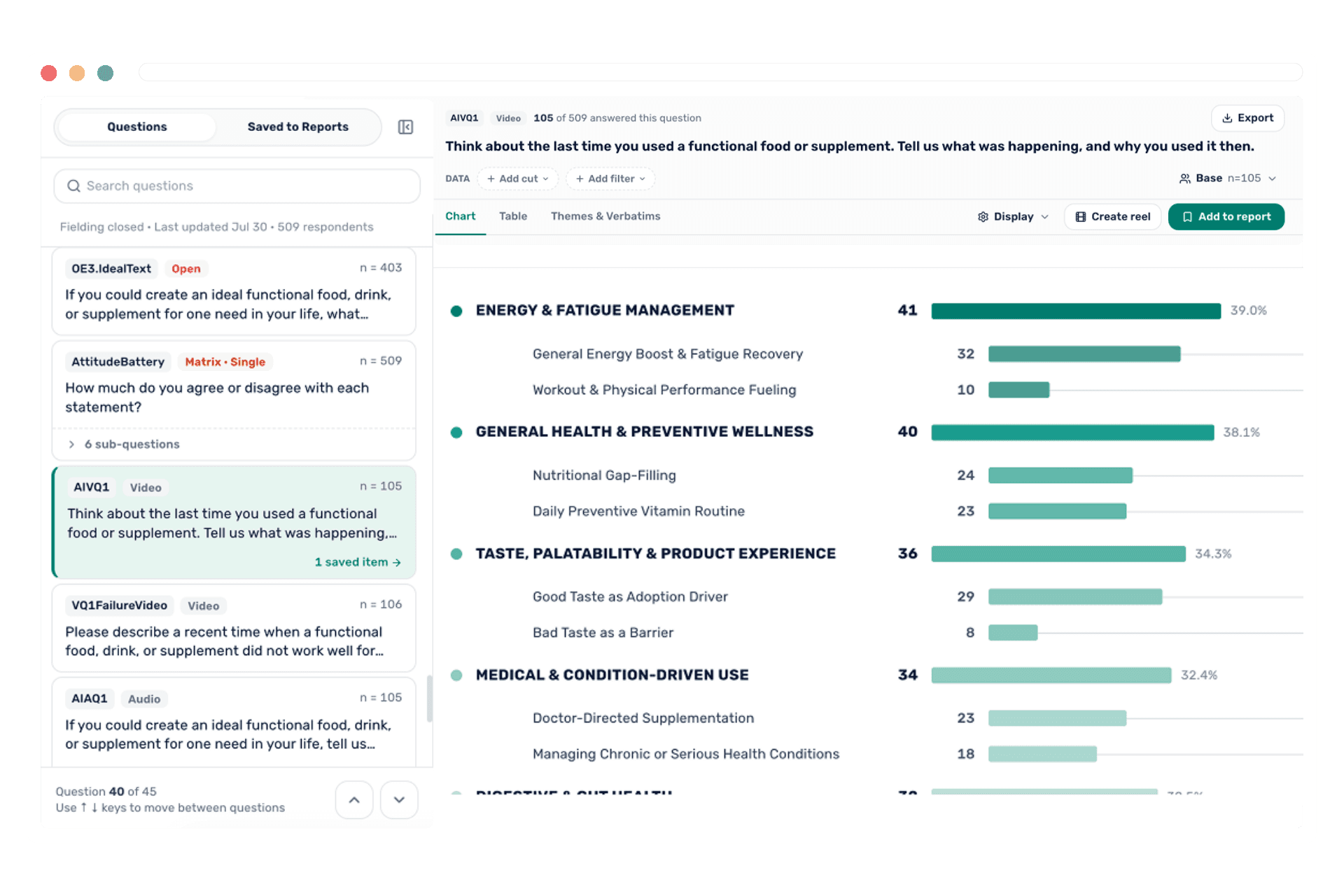Image resolution: width=1344 pixels, height=896 pixels.
Task: Collapse the questions sidebar panel icon
Action: [x=405, y=127]
